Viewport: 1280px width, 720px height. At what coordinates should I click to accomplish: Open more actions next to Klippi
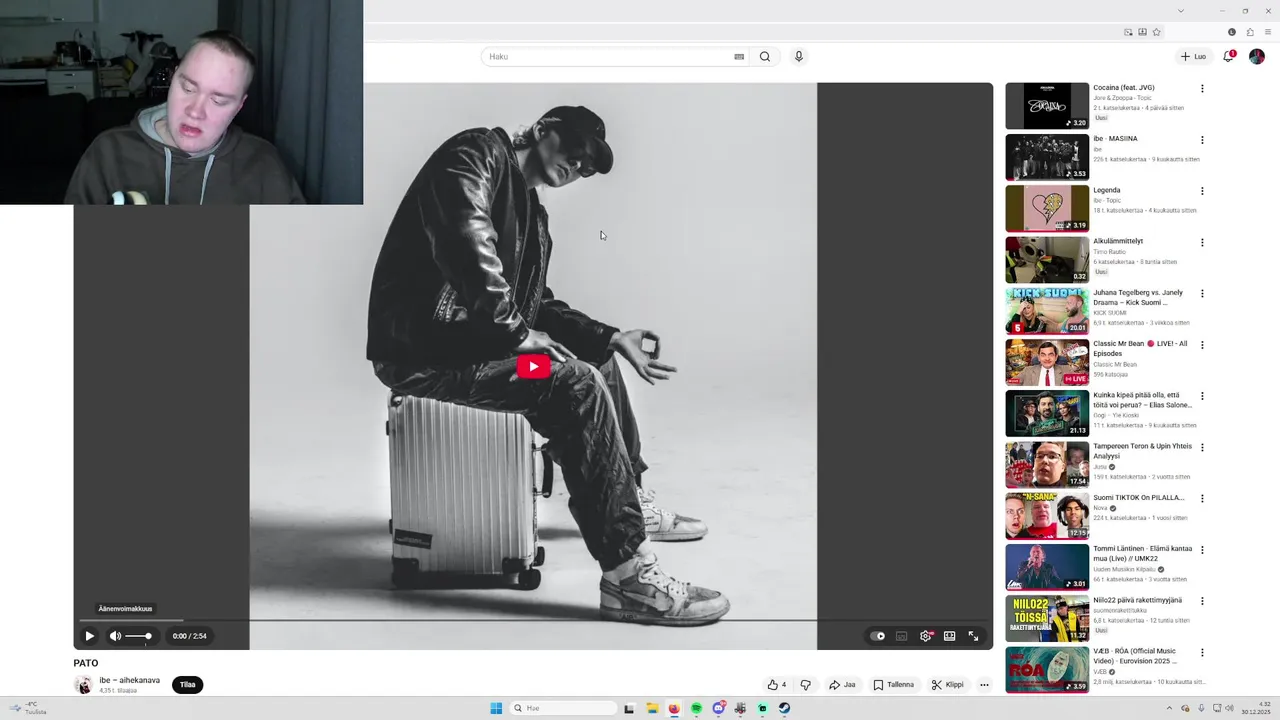click(x=984, y=685)
